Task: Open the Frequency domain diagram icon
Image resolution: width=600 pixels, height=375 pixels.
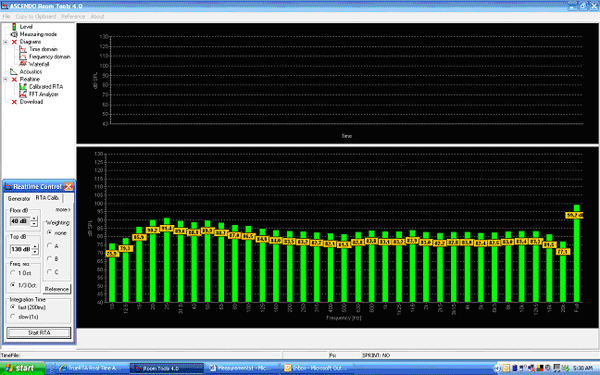Action: (23, 57)
